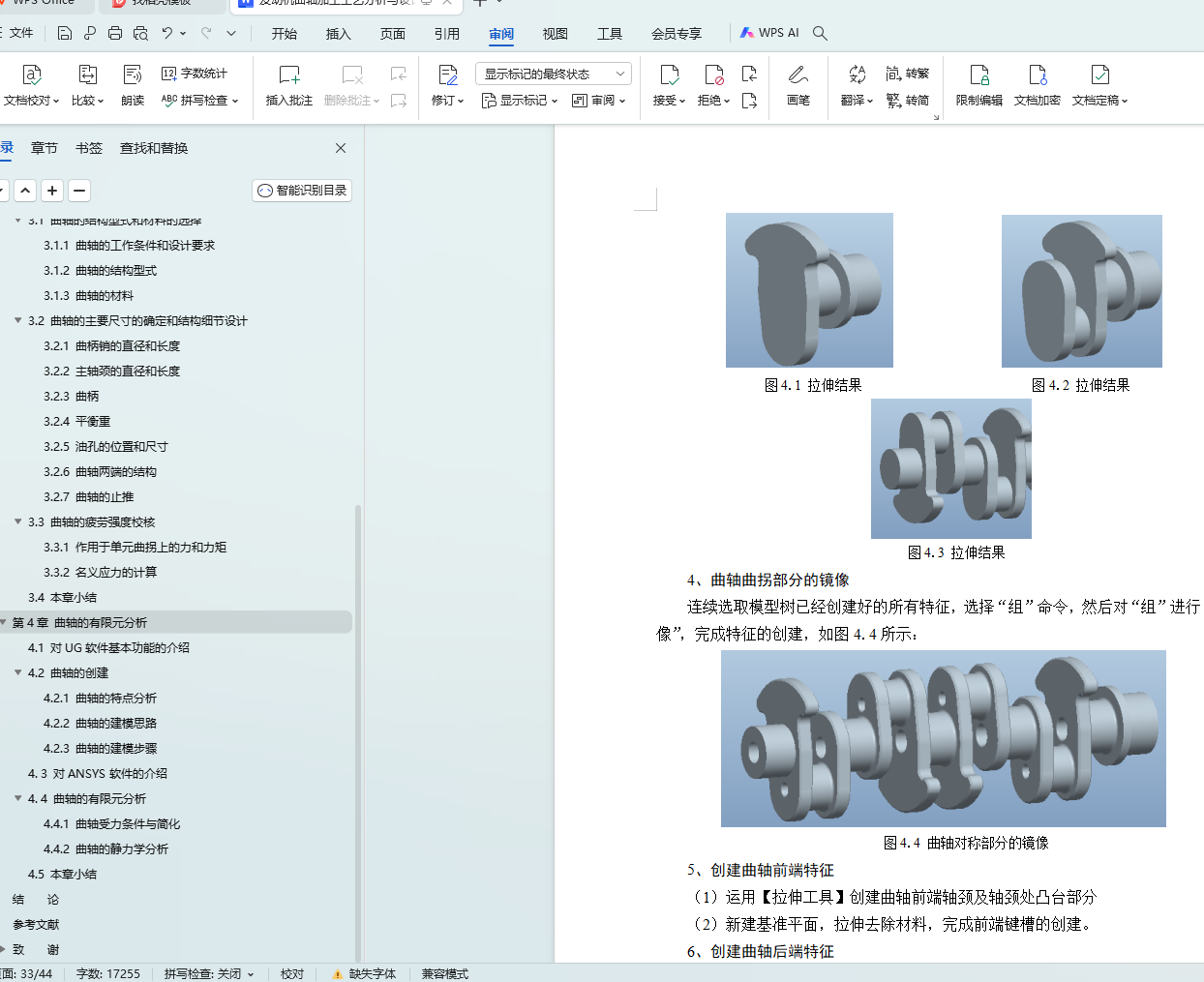Click 校对 in the status bar
The height and width of the screenshot is (982, 1204).
(292, 974)
